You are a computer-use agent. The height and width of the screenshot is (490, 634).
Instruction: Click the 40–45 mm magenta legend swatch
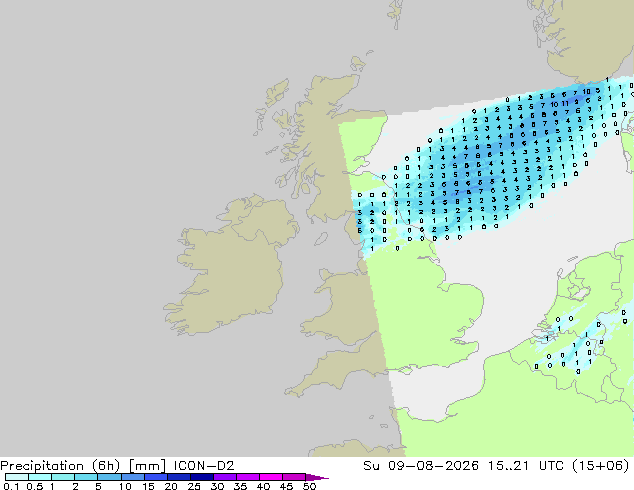[271, 477]
